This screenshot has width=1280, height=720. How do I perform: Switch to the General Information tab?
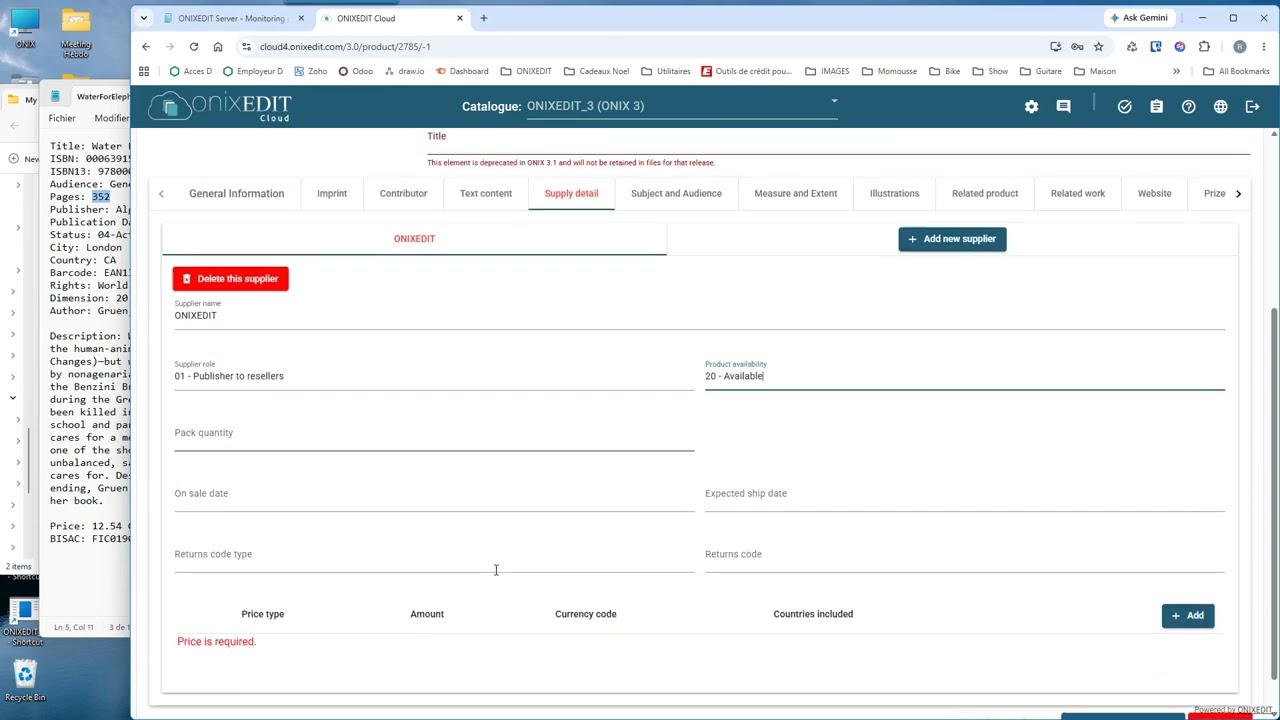tap(236, 193)
